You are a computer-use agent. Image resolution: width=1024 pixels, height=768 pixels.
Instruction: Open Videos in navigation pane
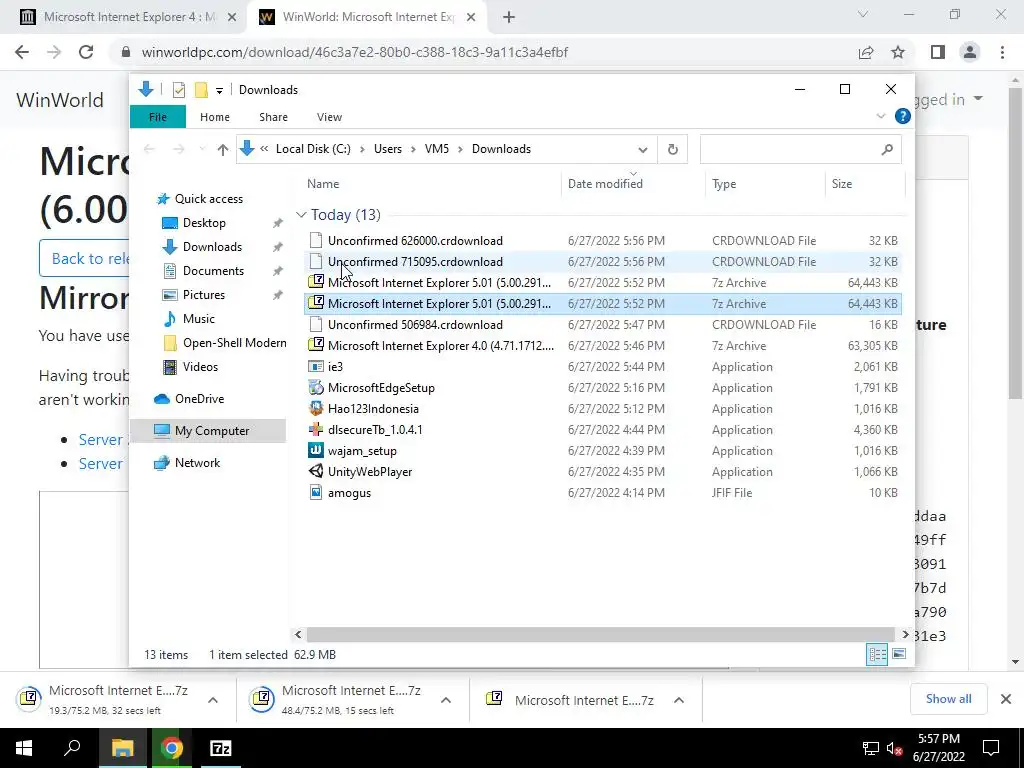click(x=200, y=367)
